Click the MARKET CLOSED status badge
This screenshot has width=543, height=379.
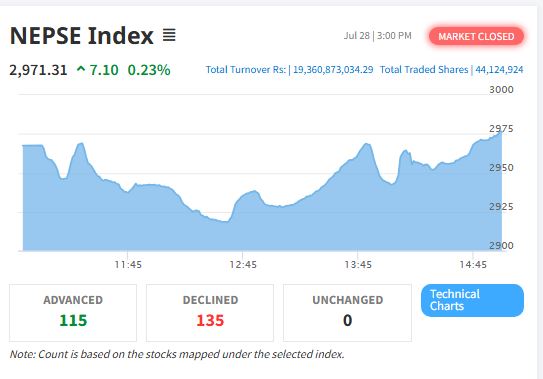(476, 36)
